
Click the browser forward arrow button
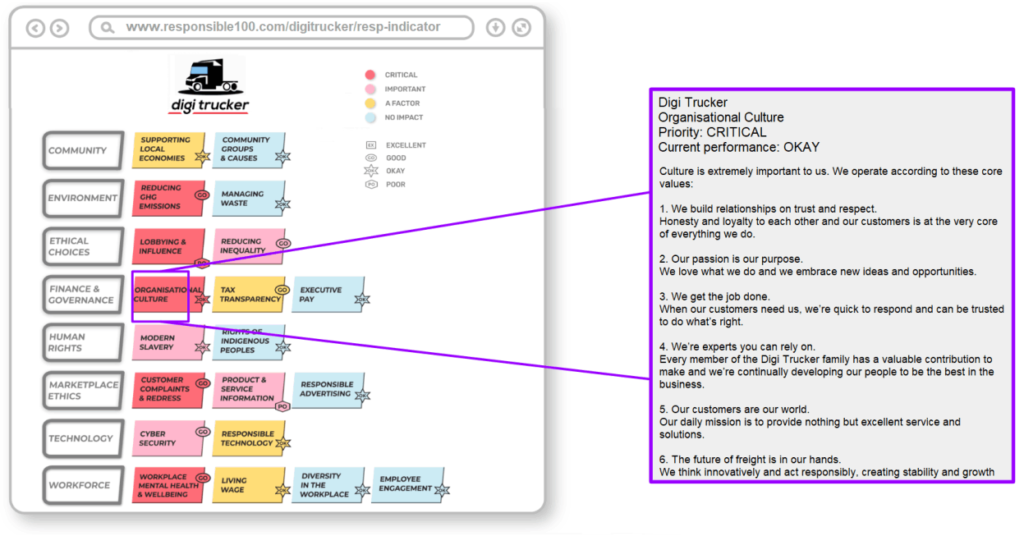59,28
